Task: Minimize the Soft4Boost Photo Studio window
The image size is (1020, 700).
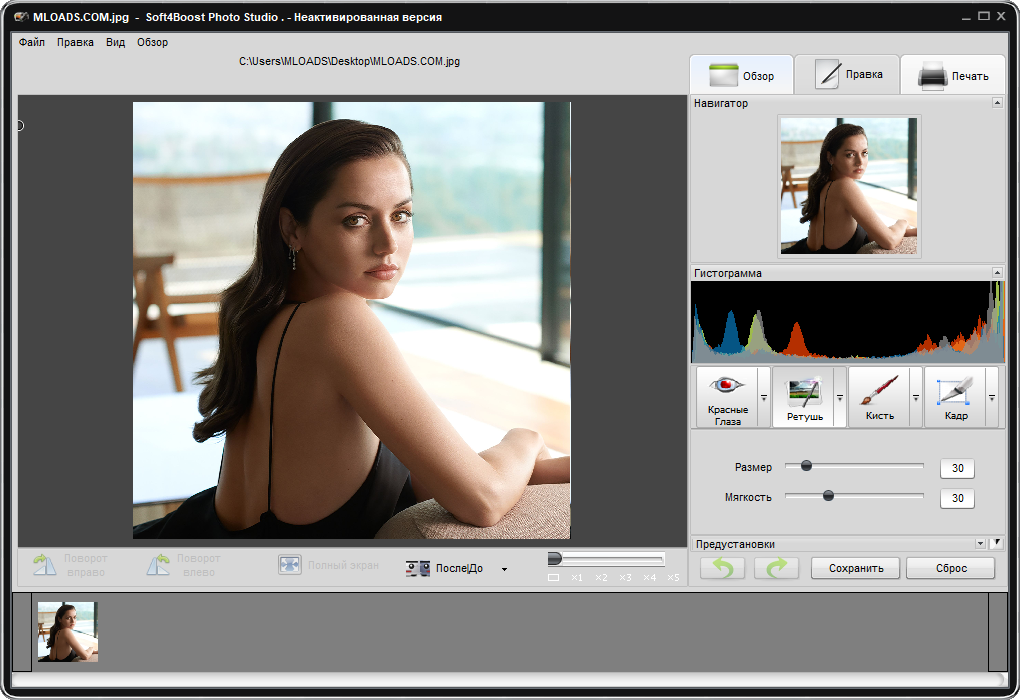Action: (967, 16)
